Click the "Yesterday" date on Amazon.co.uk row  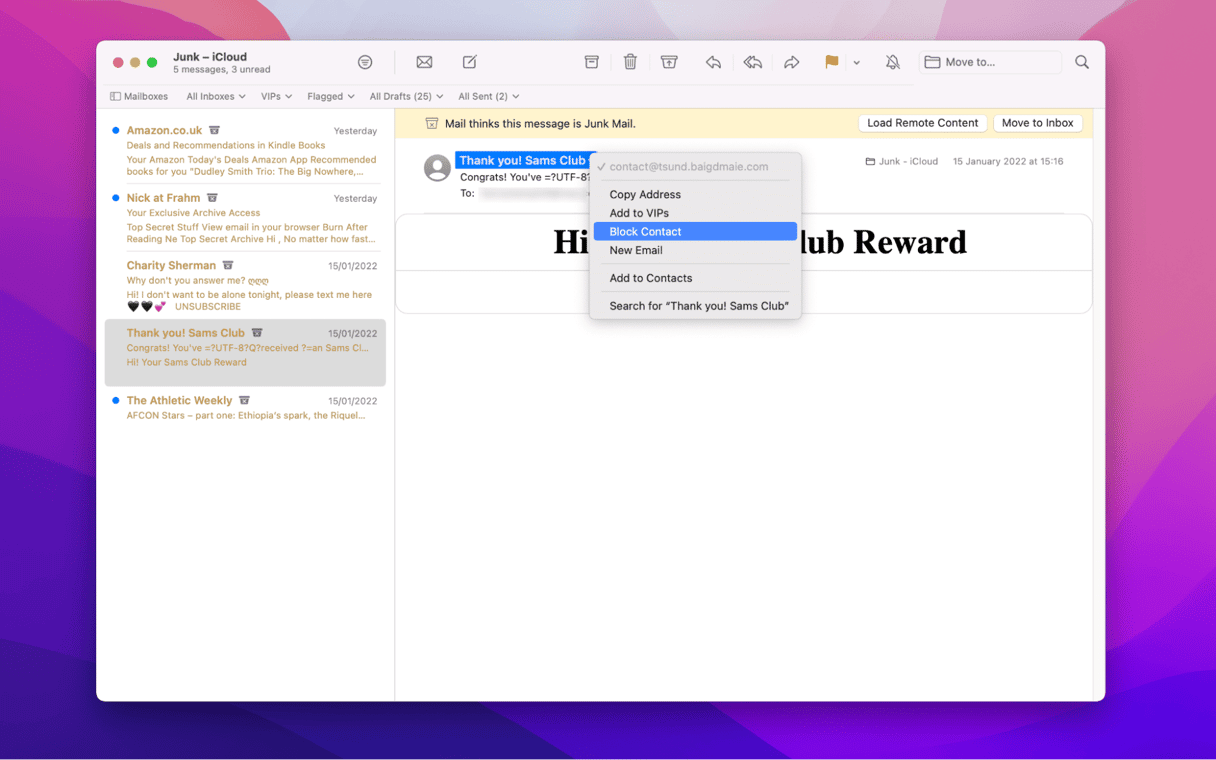355,131
